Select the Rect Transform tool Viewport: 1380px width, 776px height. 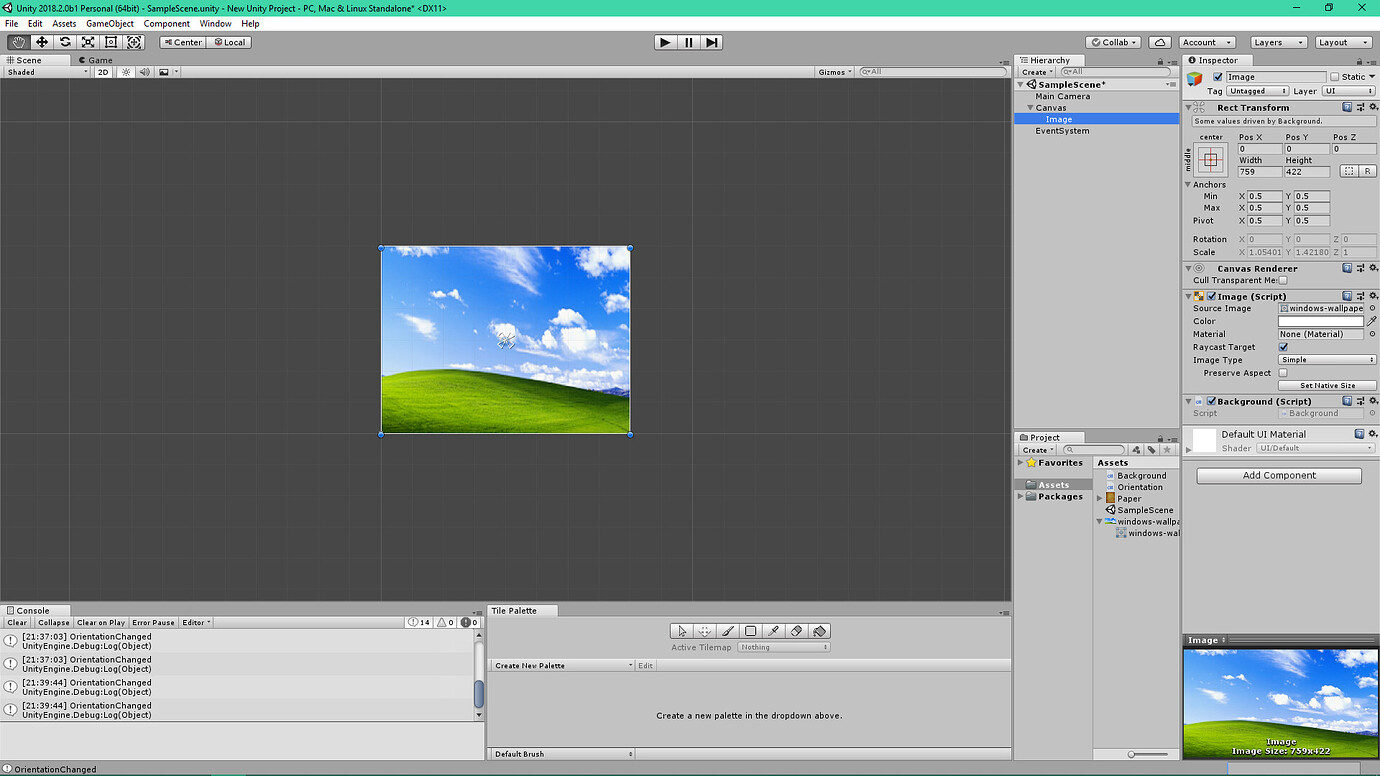click(111, 42)
